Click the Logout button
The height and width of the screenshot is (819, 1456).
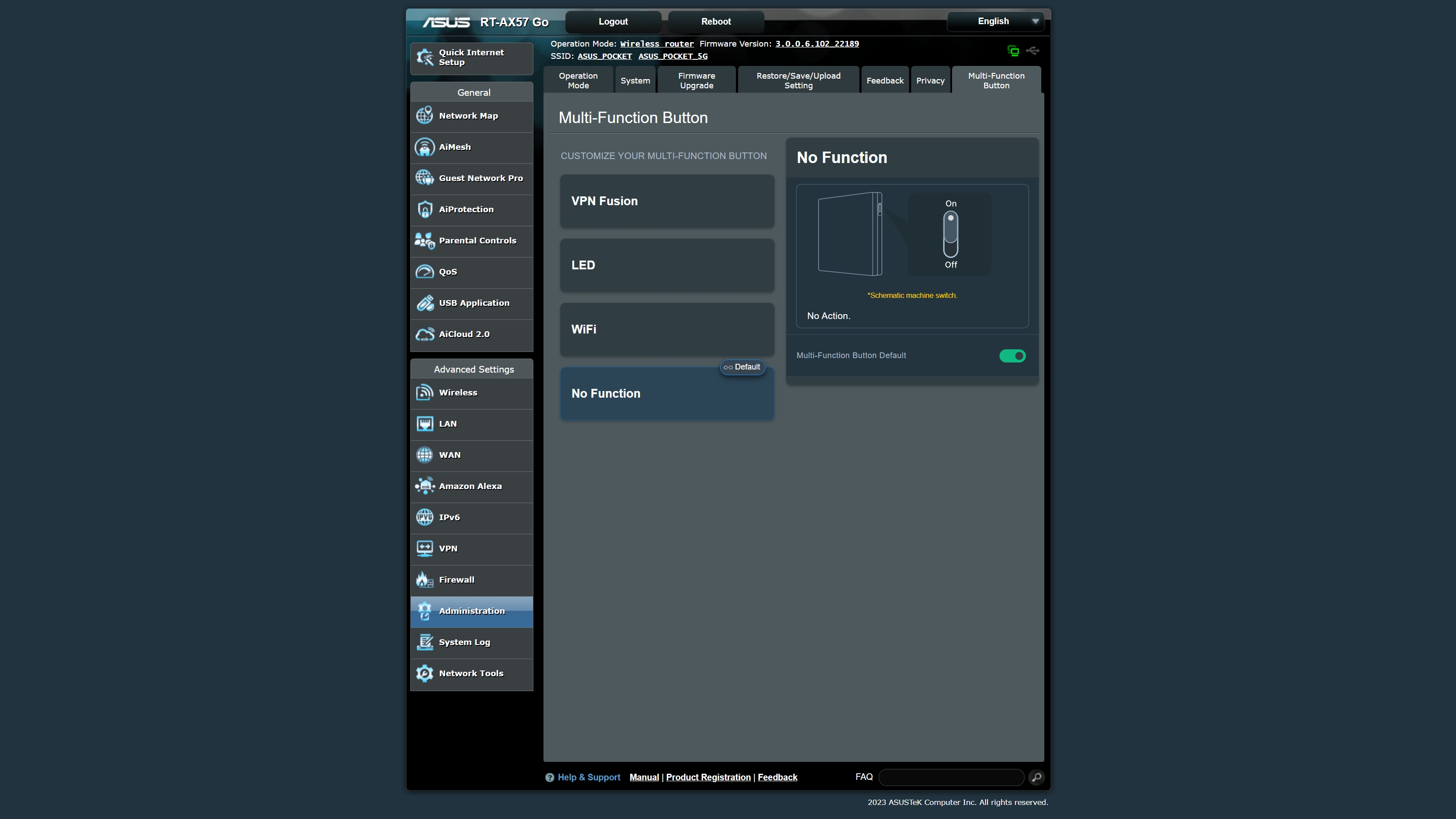pyautogui.click(x=612, y=21)
